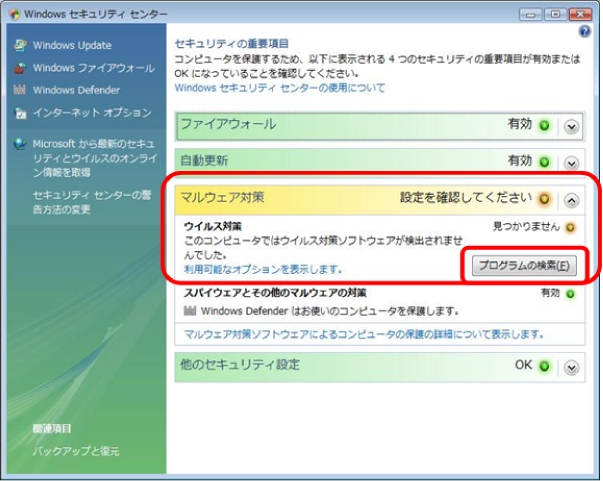Open Windows セキュリティ センターの使用について link
This screenshot has width=603, height=481.
coord(279,88)
